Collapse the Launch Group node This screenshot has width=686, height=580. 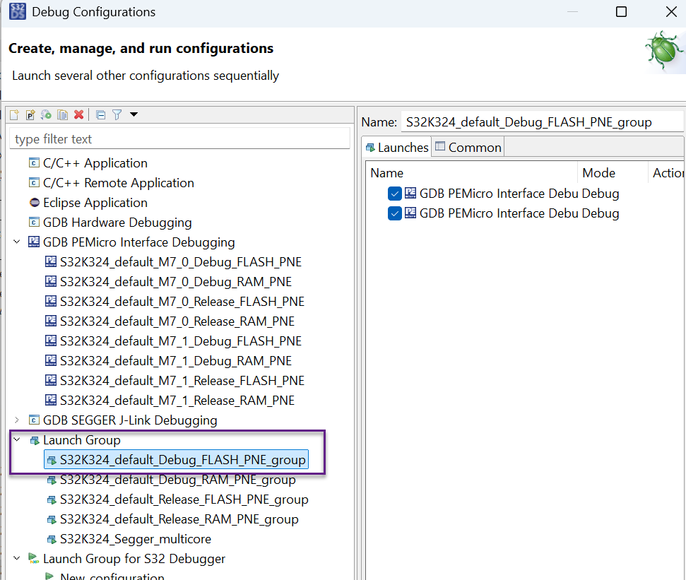click(17, 439)
